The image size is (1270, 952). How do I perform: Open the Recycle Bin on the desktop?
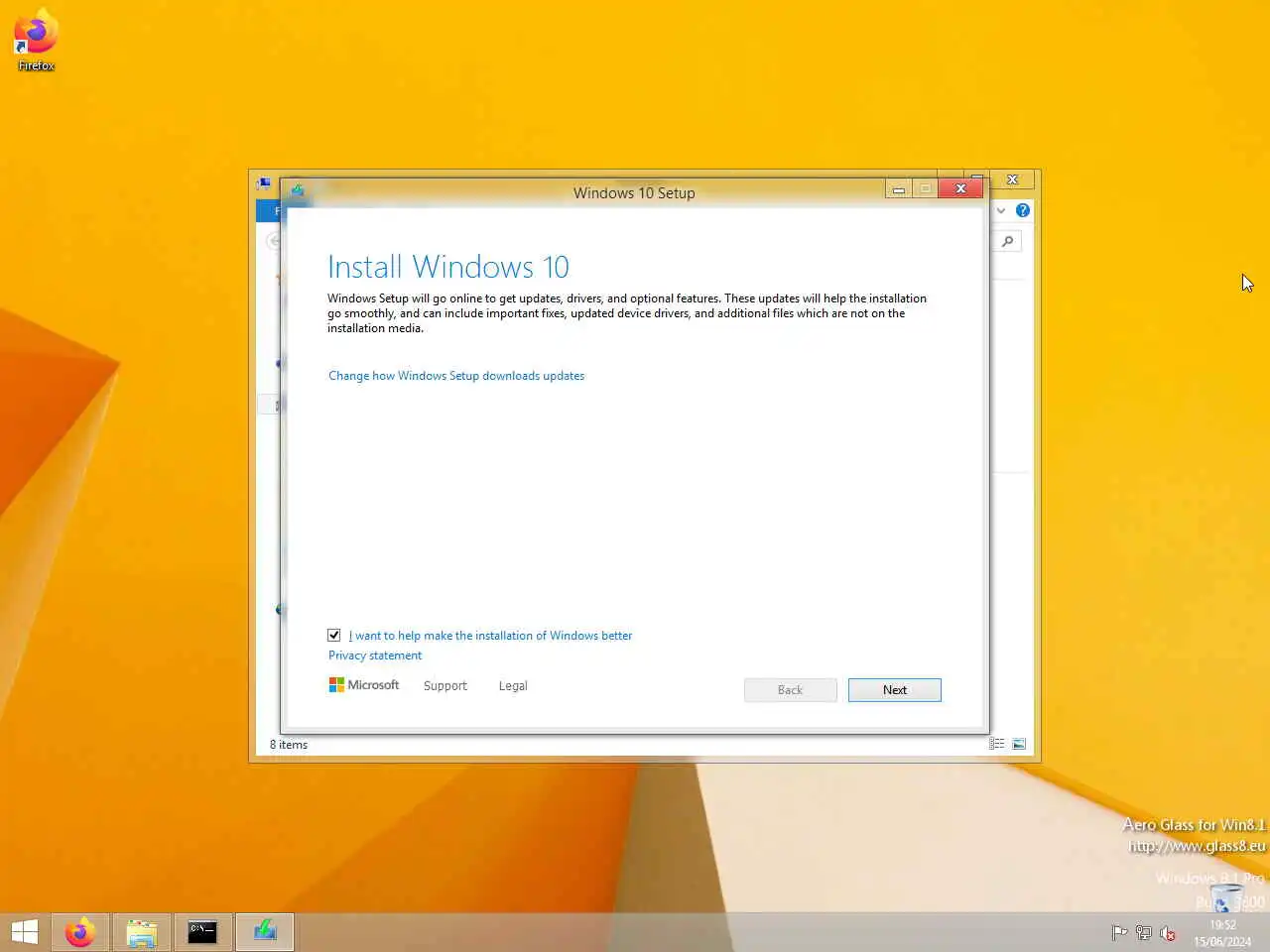(x=1227, y=899)
